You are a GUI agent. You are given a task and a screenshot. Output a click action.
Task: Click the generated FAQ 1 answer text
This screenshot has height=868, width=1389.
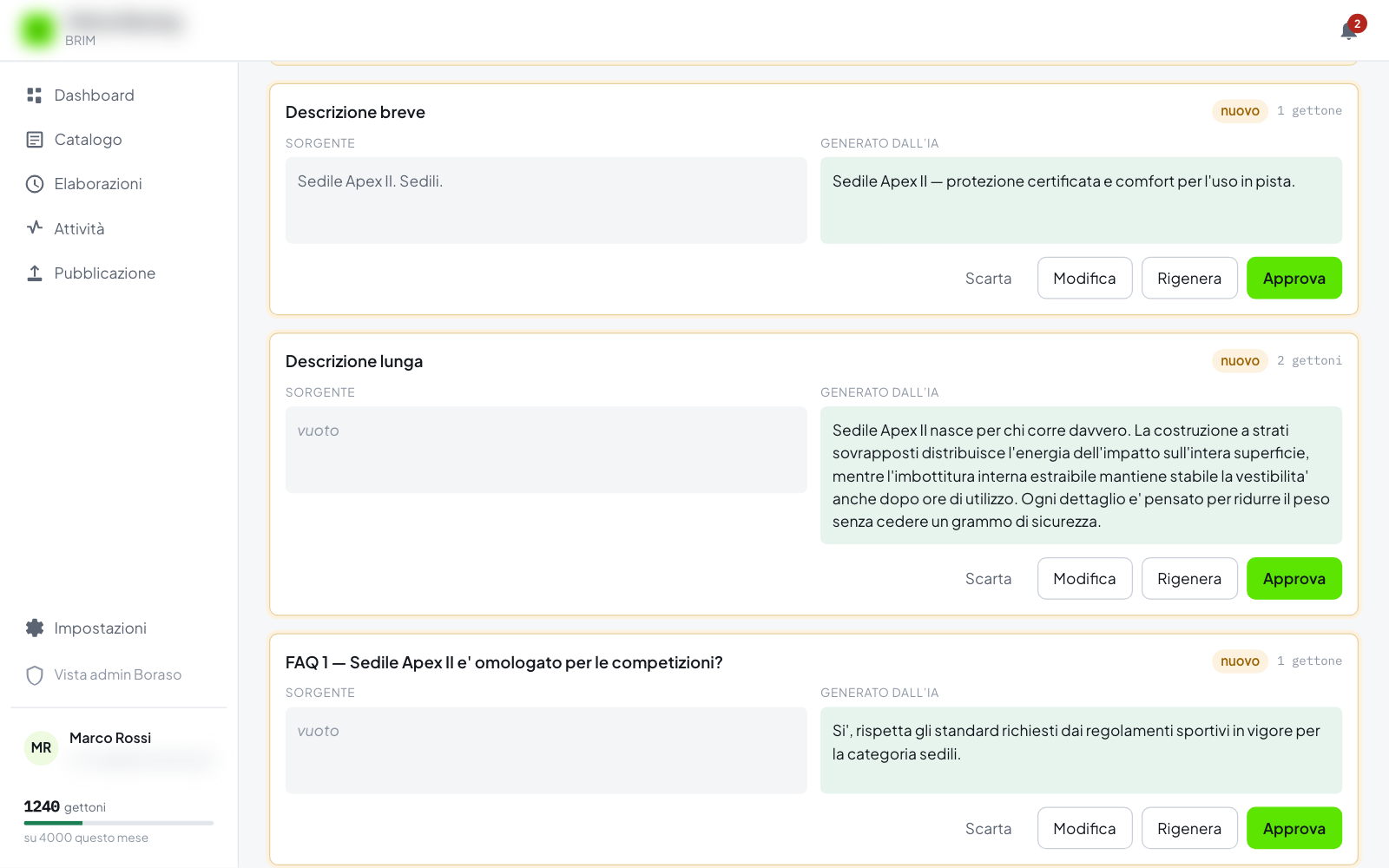pos(1081,751)
